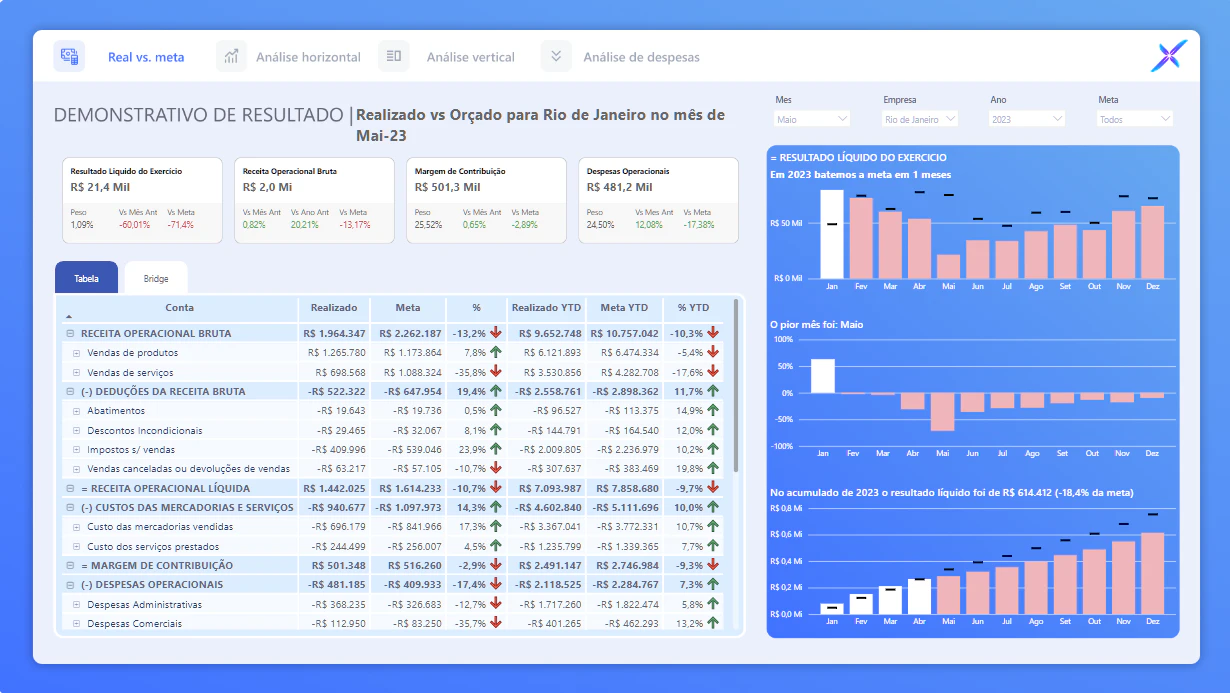Click red arrow in Vendas de serviços % column
This screenshot has width=1230, height=693.
click(495, 372)
